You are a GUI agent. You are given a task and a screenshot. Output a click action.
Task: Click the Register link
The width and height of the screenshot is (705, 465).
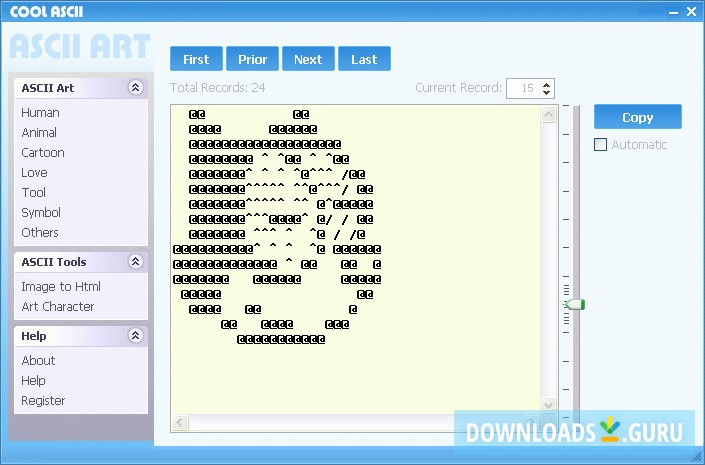point(43,401)
